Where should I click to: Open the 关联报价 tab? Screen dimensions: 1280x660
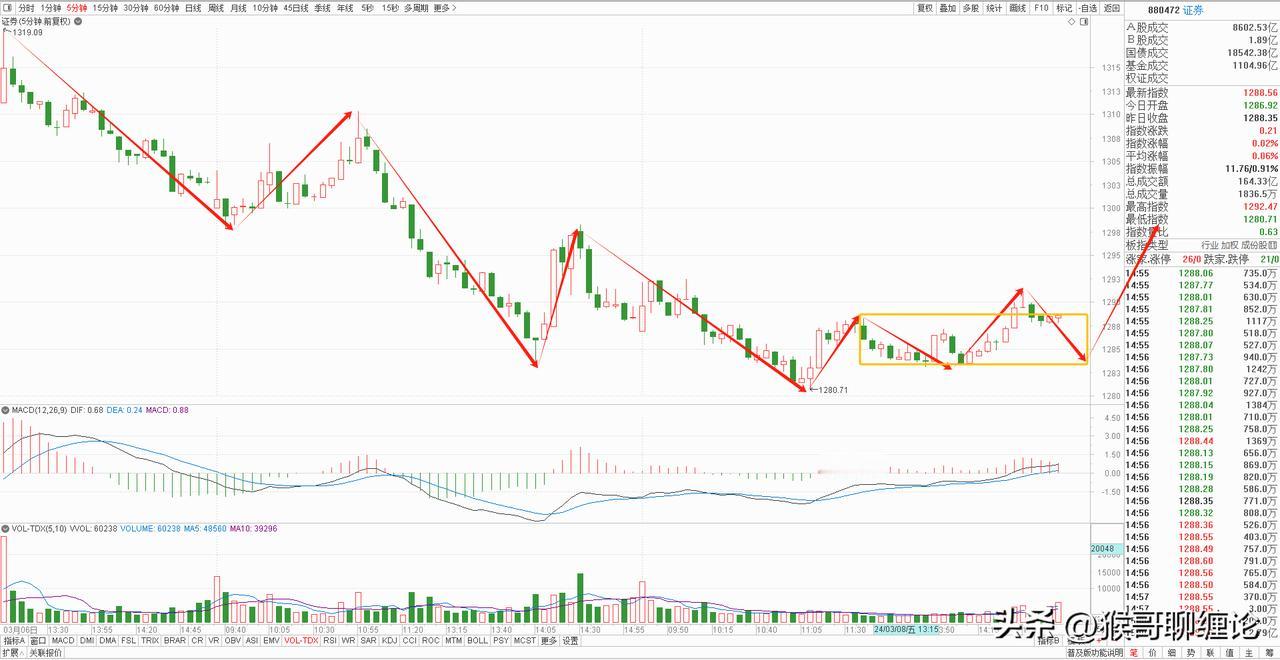[45, 653]
